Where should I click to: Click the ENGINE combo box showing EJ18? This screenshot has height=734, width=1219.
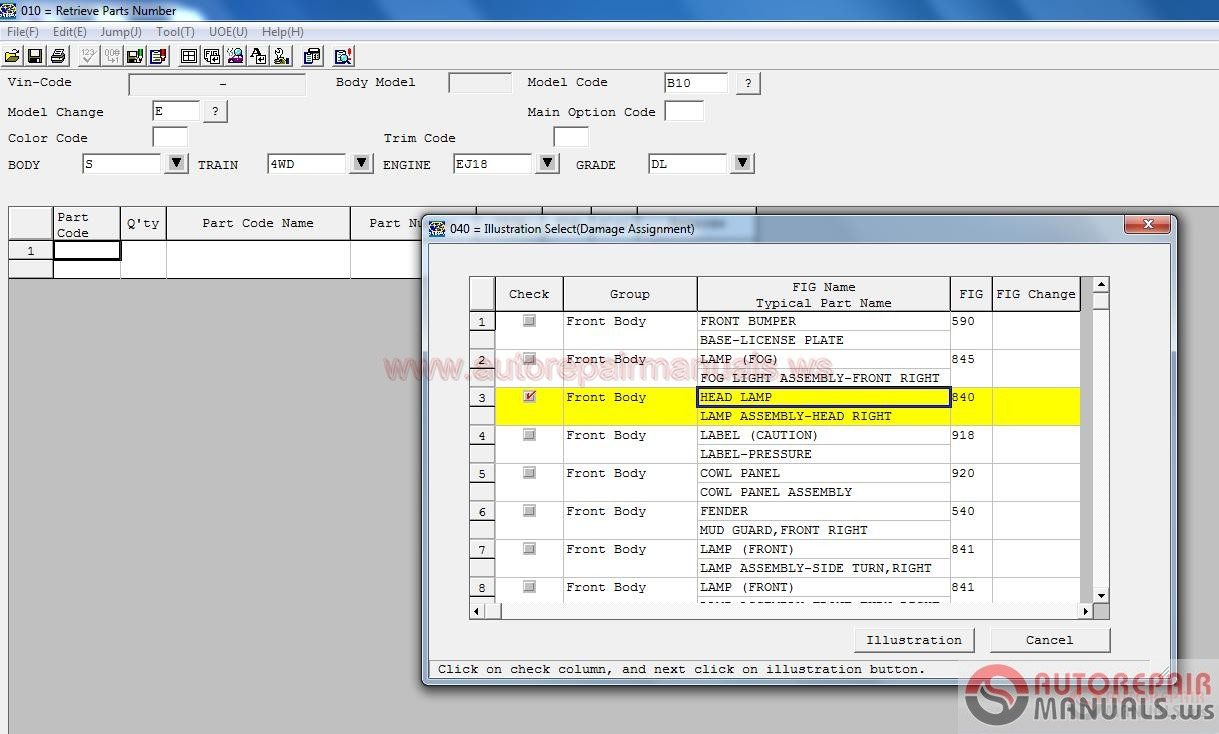tap(493, 164)
